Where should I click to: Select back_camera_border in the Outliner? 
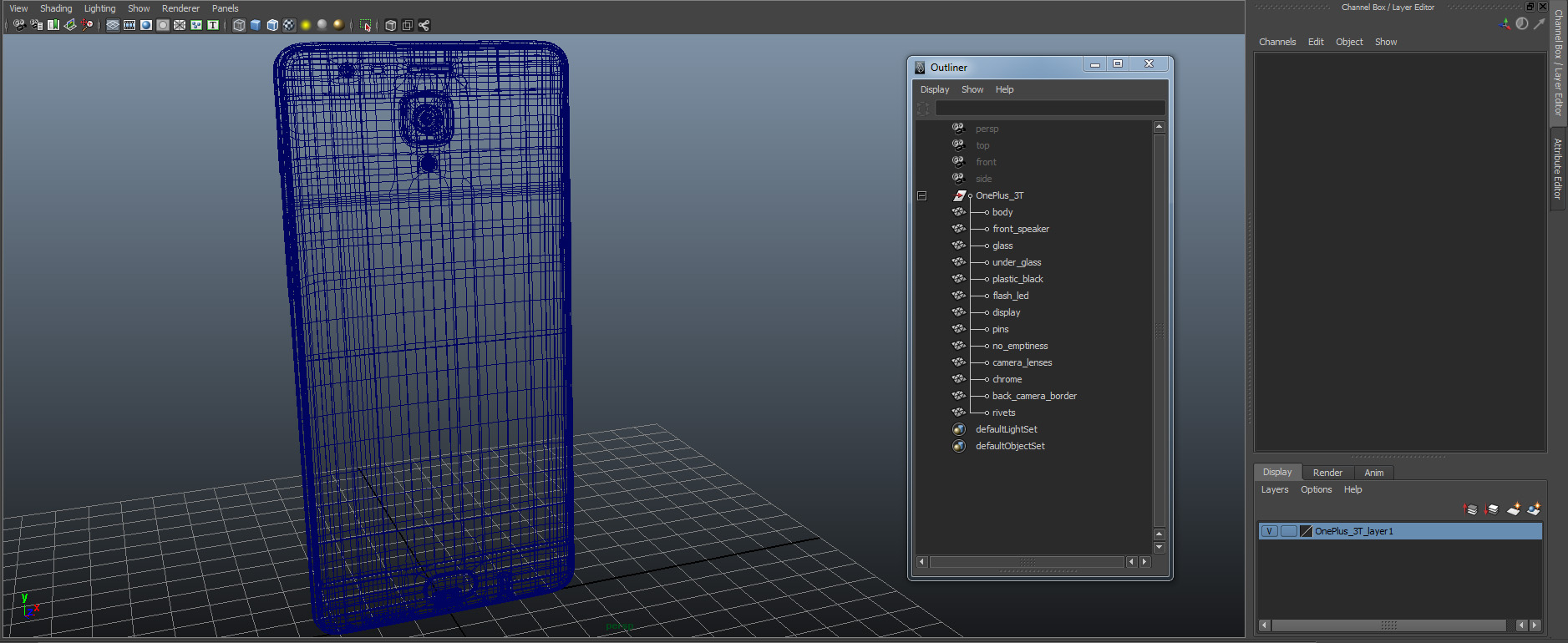click(x=1035, y=396)
